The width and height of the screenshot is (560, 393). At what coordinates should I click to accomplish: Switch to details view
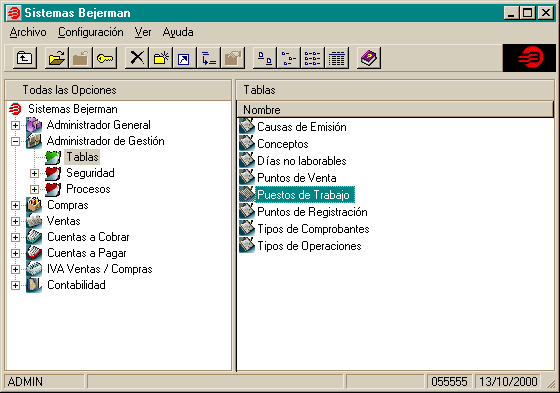pyautogui.click(x=337, y=58)
